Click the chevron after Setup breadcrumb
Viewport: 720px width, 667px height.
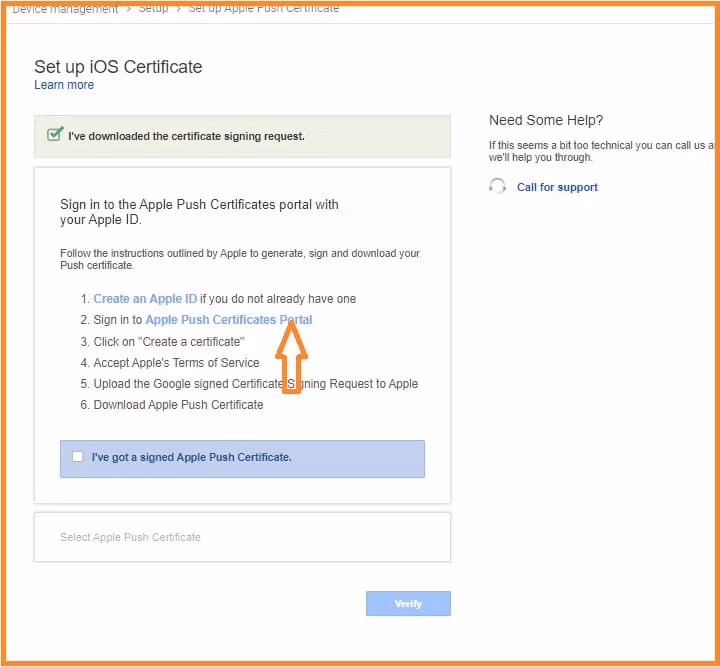pyautogui.click(x=178, y=9)
